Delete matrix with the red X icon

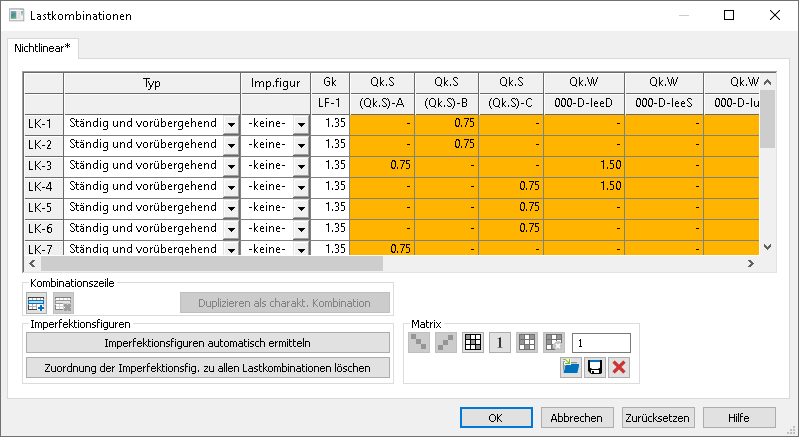click(x=618, y=367)
